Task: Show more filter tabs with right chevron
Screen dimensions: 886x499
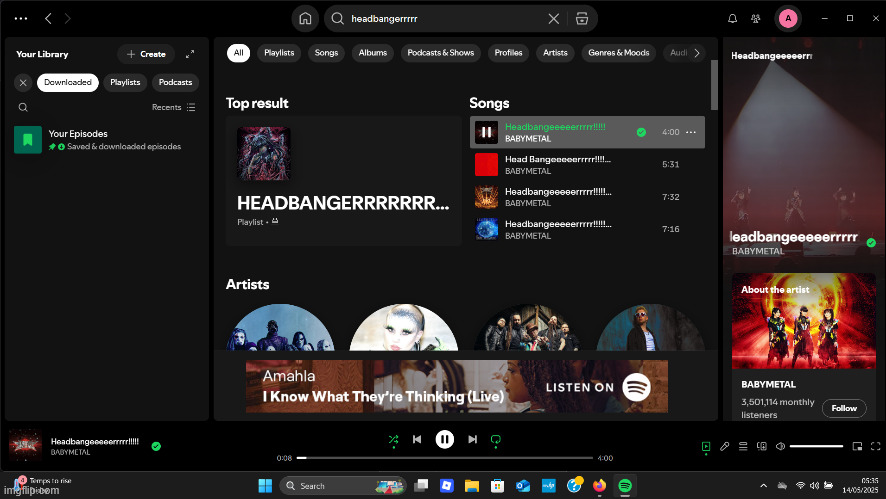Action: tap(697, 53)
